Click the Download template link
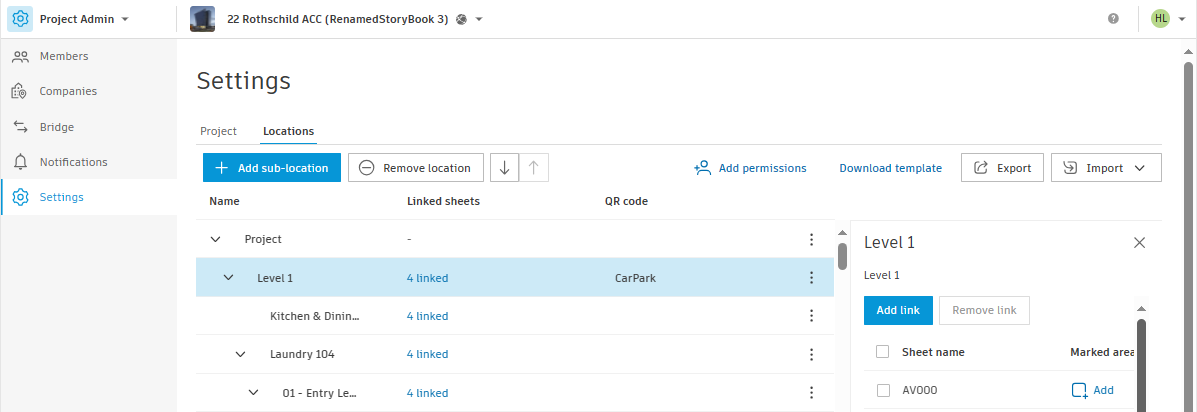Image resolution: width=1197 pixels, height=412 pixels. point(890,168)
